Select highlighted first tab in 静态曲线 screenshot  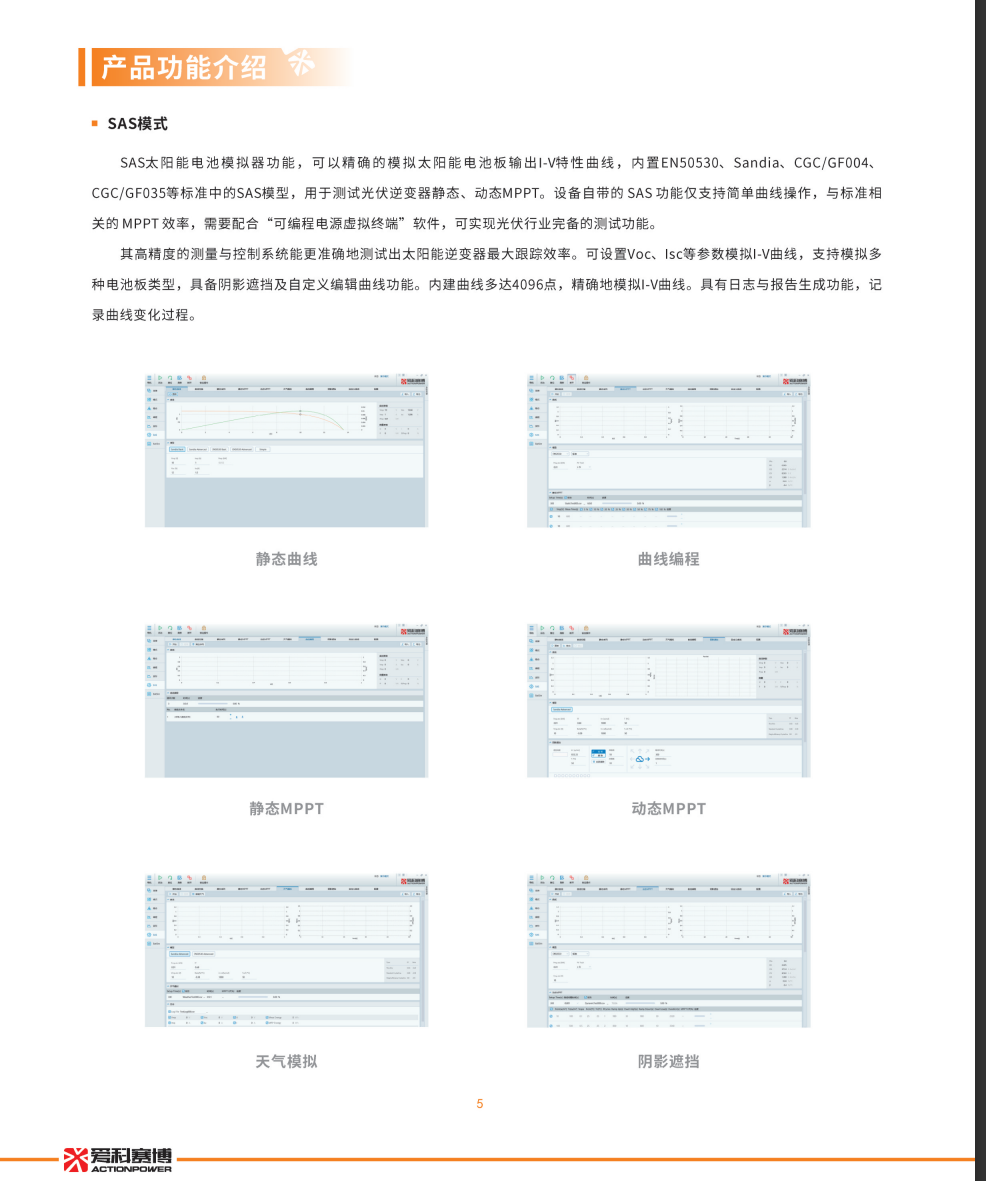click(x=176, y=388)
